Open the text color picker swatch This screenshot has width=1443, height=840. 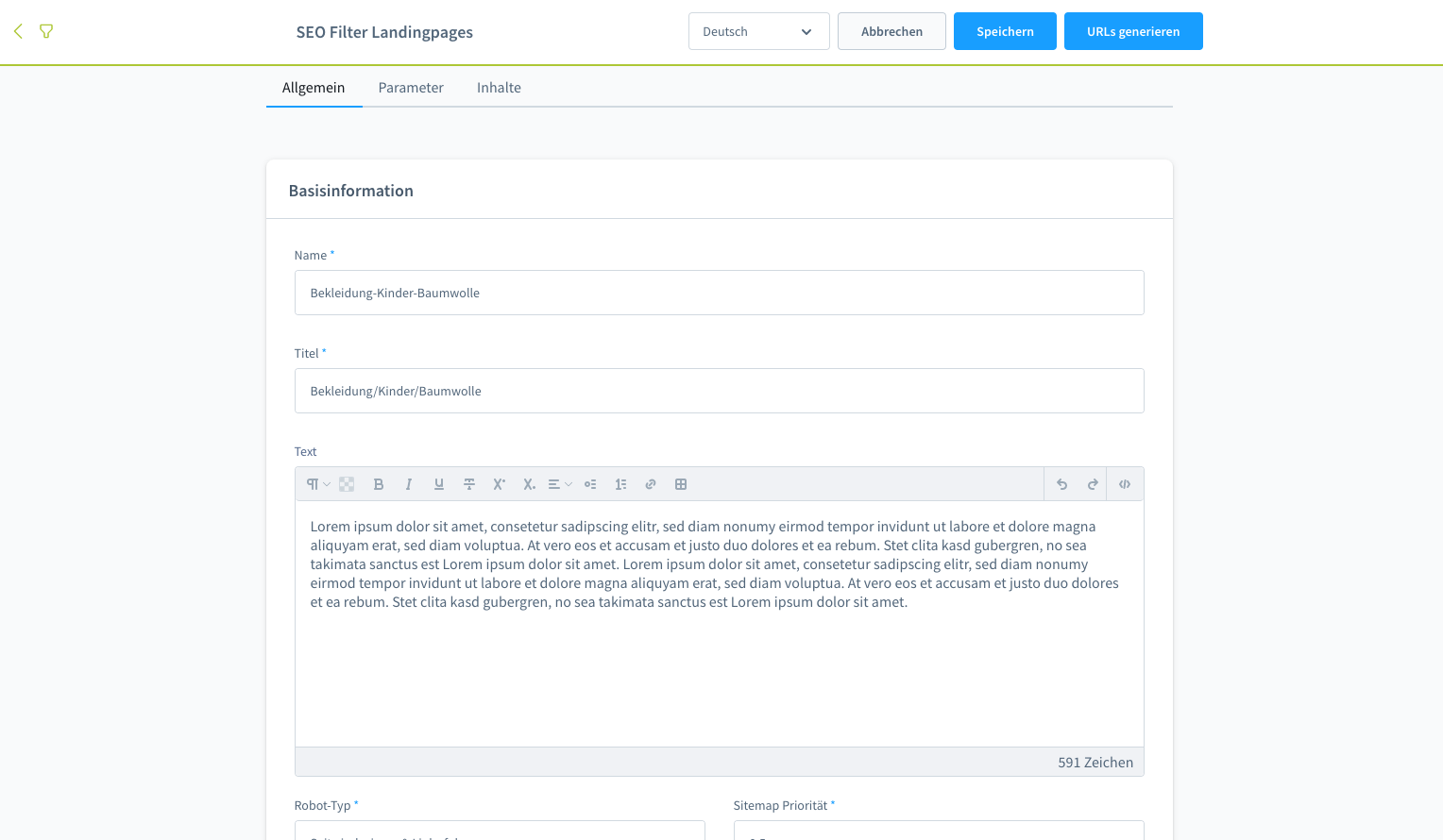tap(347, 484)
